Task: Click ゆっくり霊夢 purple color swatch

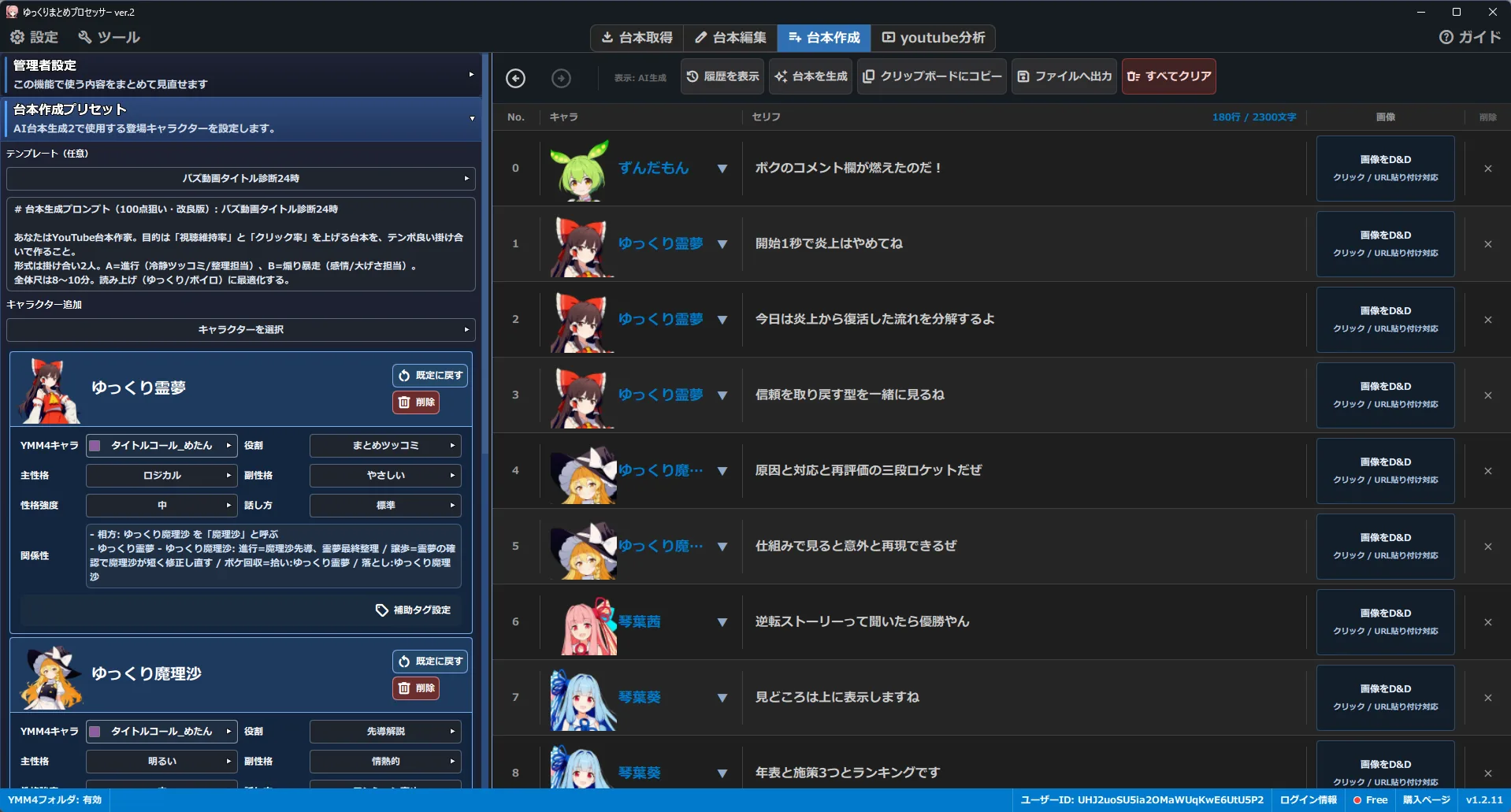Action: click(x=95, y=446)
